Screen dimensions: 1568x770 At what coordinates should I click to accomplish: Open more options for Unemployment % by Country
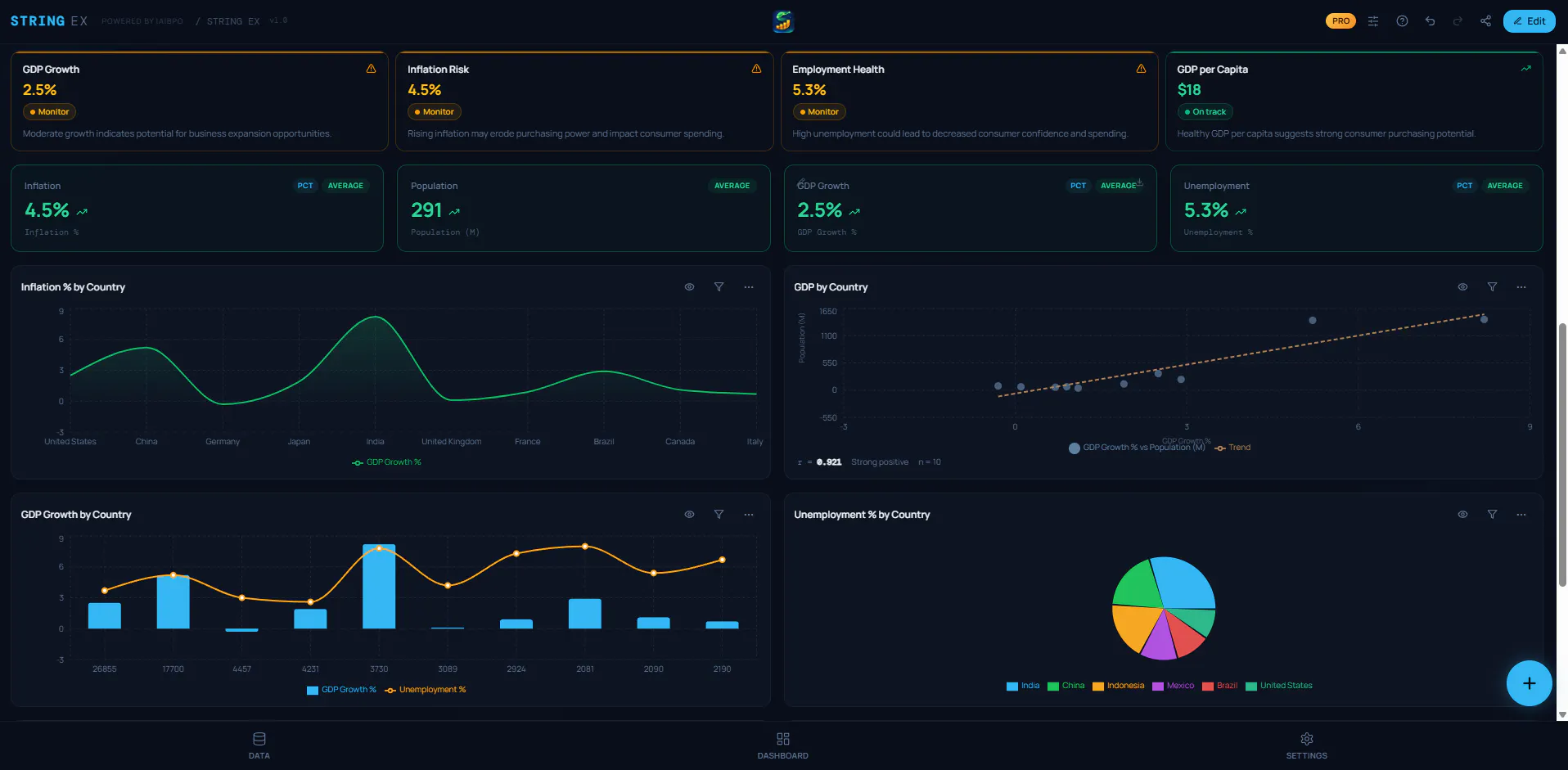coord(1521,515)
